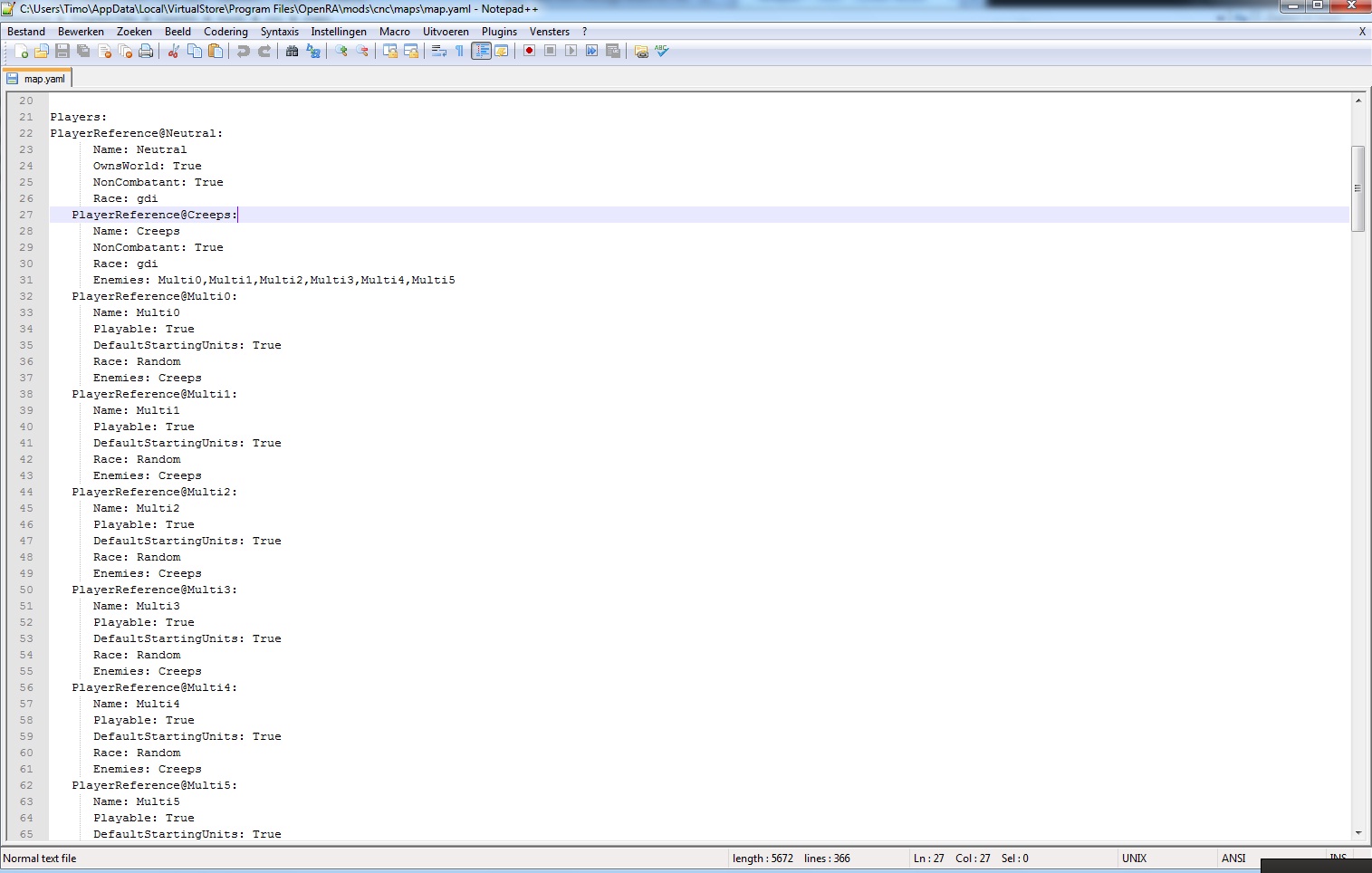Click the UNIX line-ending status field
Image resolution: width=1372 pixels, height=873 pixels.
click(1134, 859)
